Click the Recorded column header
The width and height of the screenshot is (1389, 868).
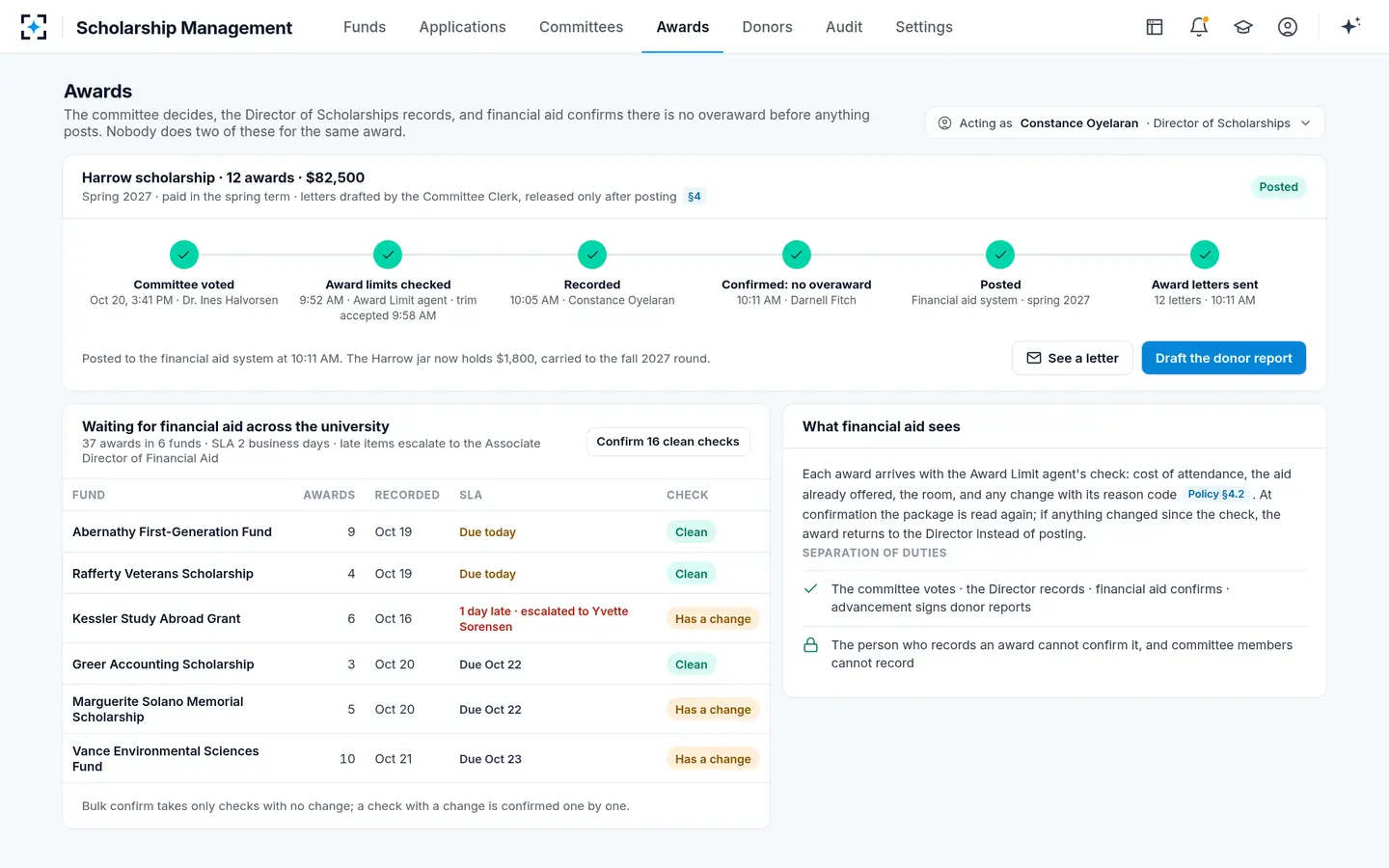click(x=407, y=496)
